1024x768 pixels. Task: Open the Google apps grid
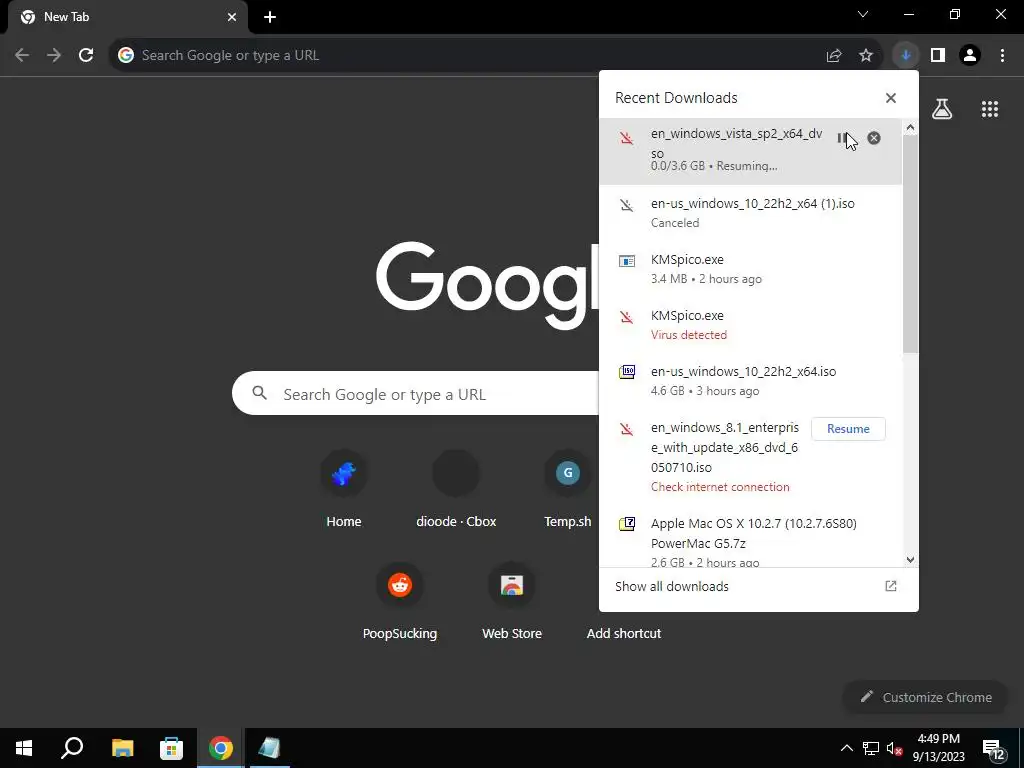click(x=990, y=109)
